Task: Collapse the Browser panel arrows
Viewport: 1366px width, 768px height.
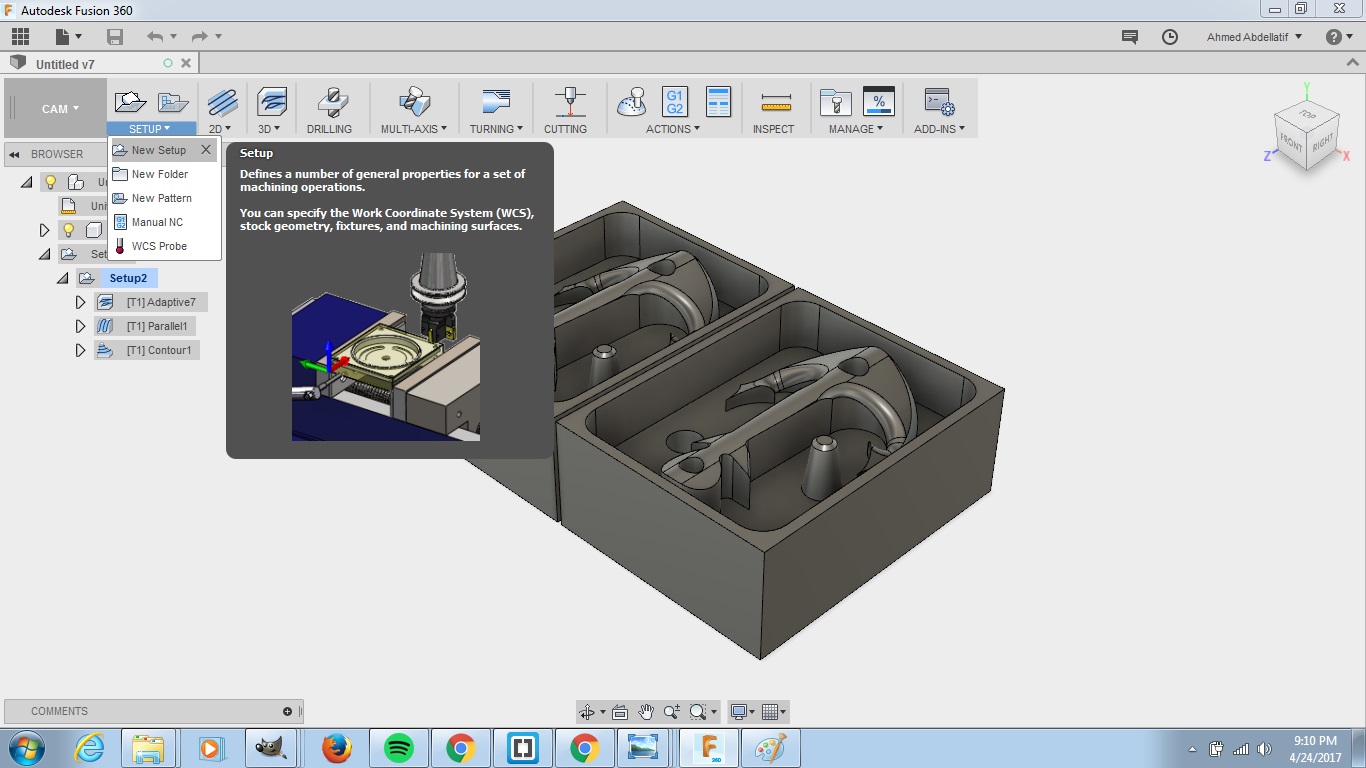Action: 14,154
